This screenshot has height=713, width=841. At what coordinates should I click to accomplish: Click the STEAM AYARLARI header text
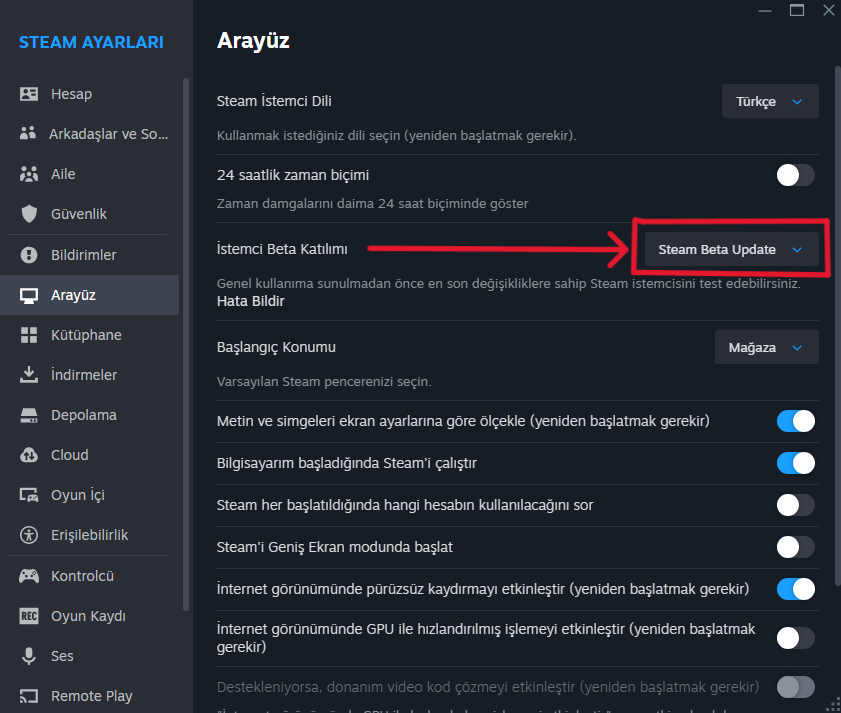(x=91, y=42)
